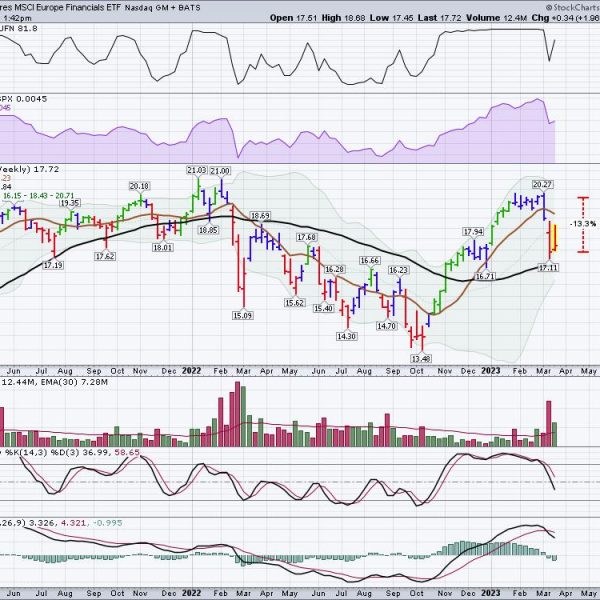Click the 20.27 recent high label
600x600 pixels.
tap(542, 184)
